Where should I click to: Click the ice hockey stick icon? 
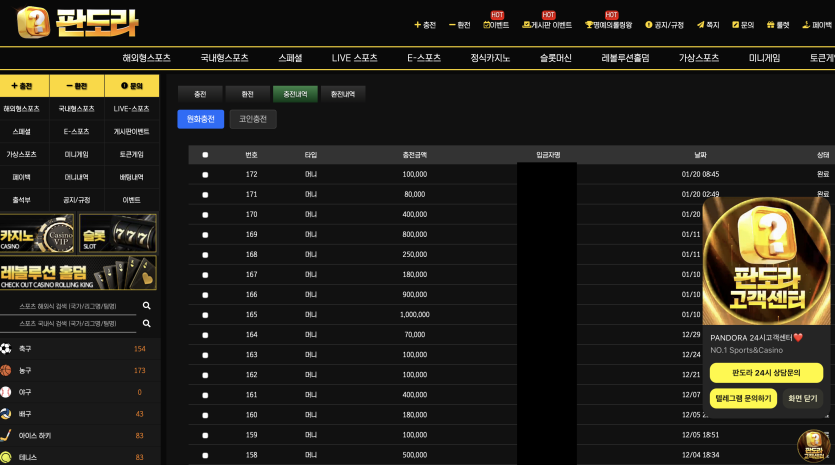pos(6,435)
